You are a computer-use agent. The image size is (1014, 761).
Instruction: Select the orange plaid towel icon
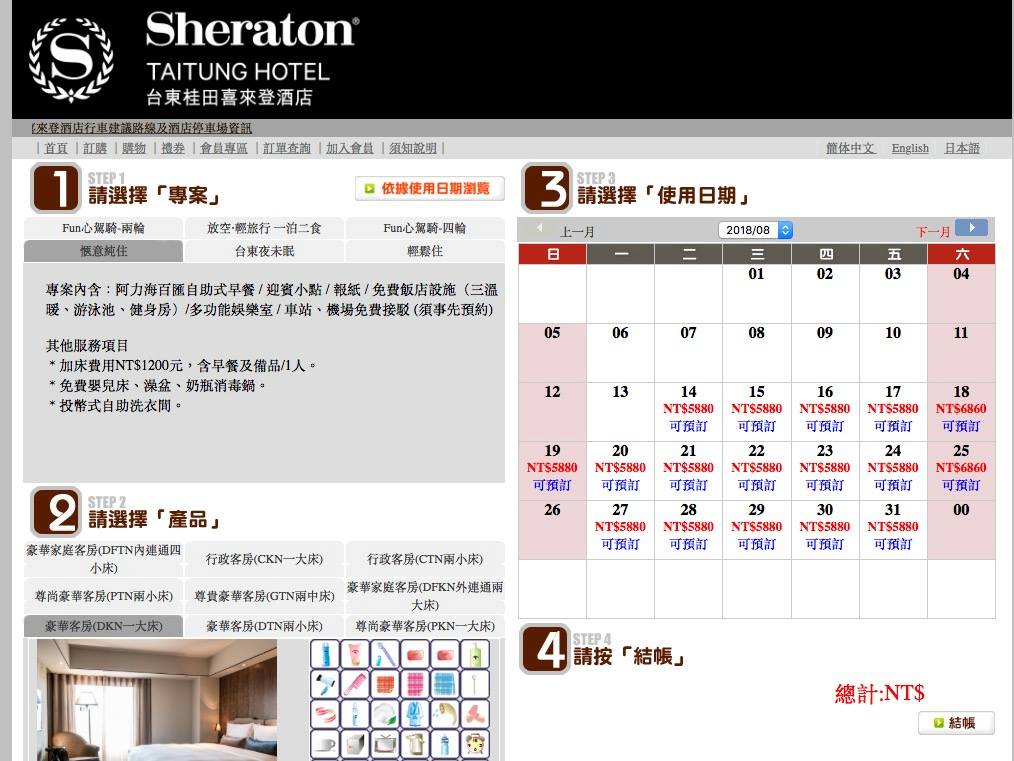[385, 684]
